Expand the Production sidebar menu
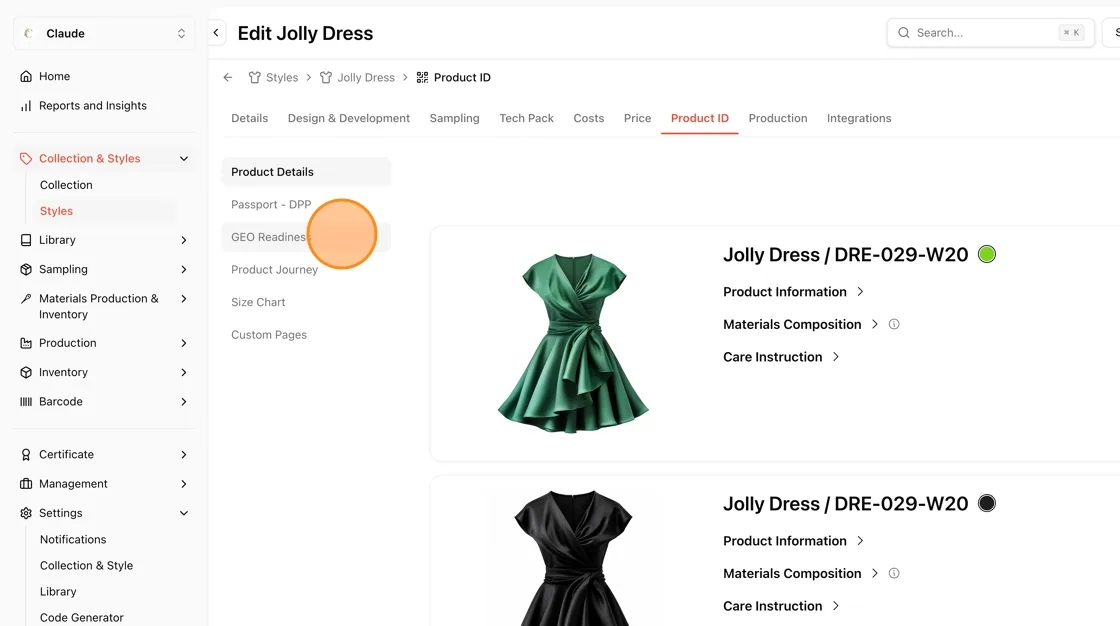 pos(184,343)
